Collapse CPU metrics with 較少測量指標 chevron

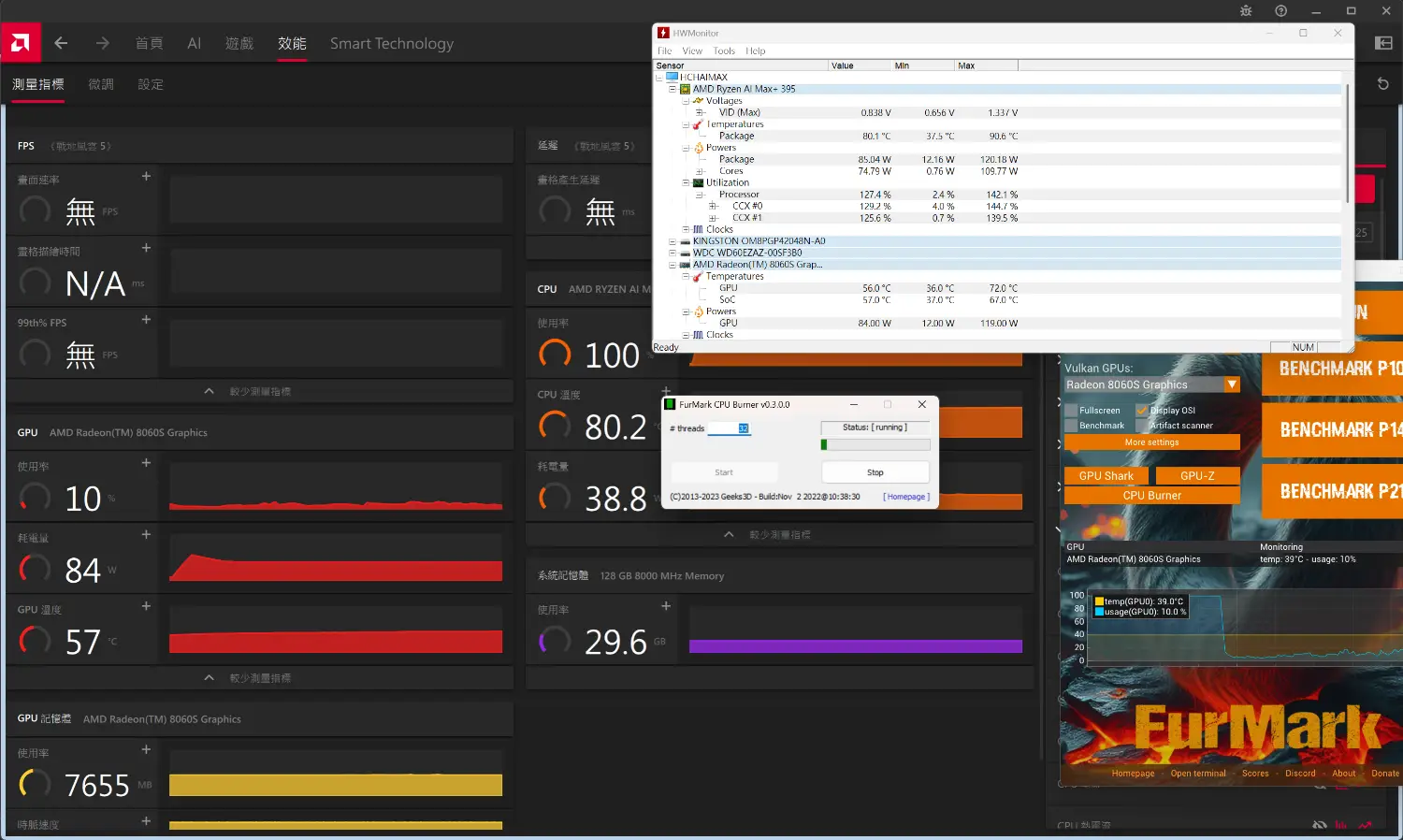click(729, 534)
